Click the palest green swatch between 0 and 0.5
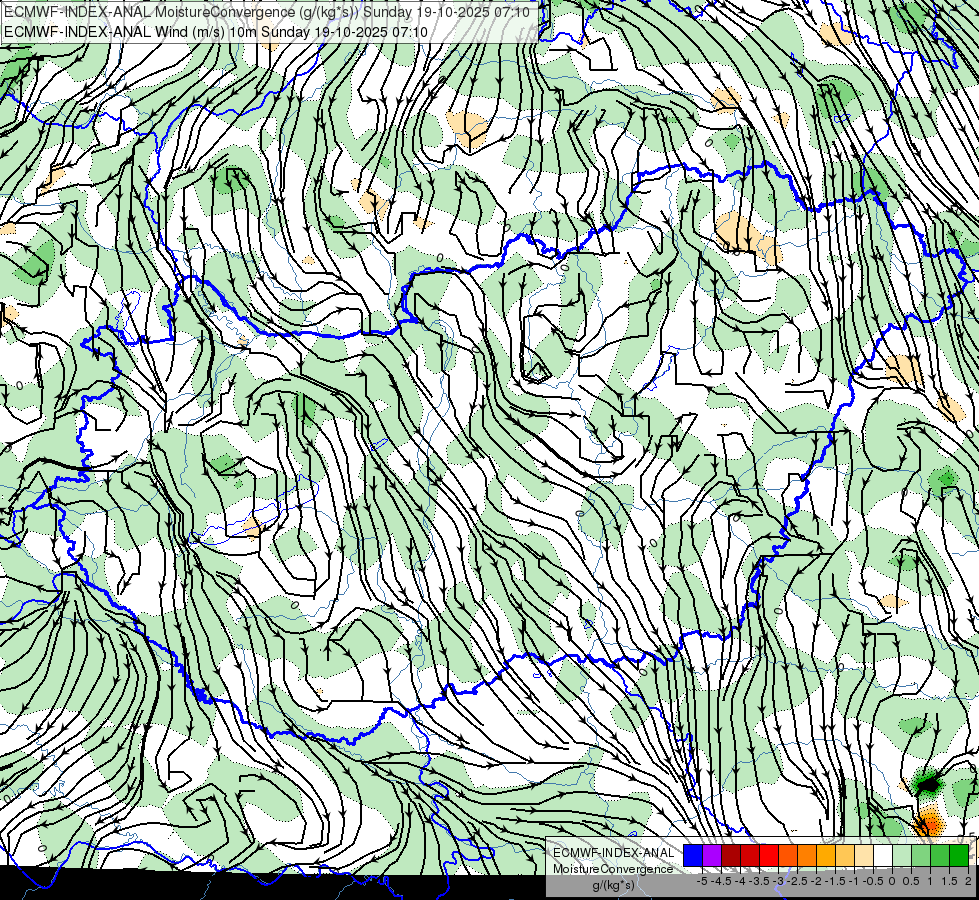Viewport: 979px width, 900px height. [902, 855]
